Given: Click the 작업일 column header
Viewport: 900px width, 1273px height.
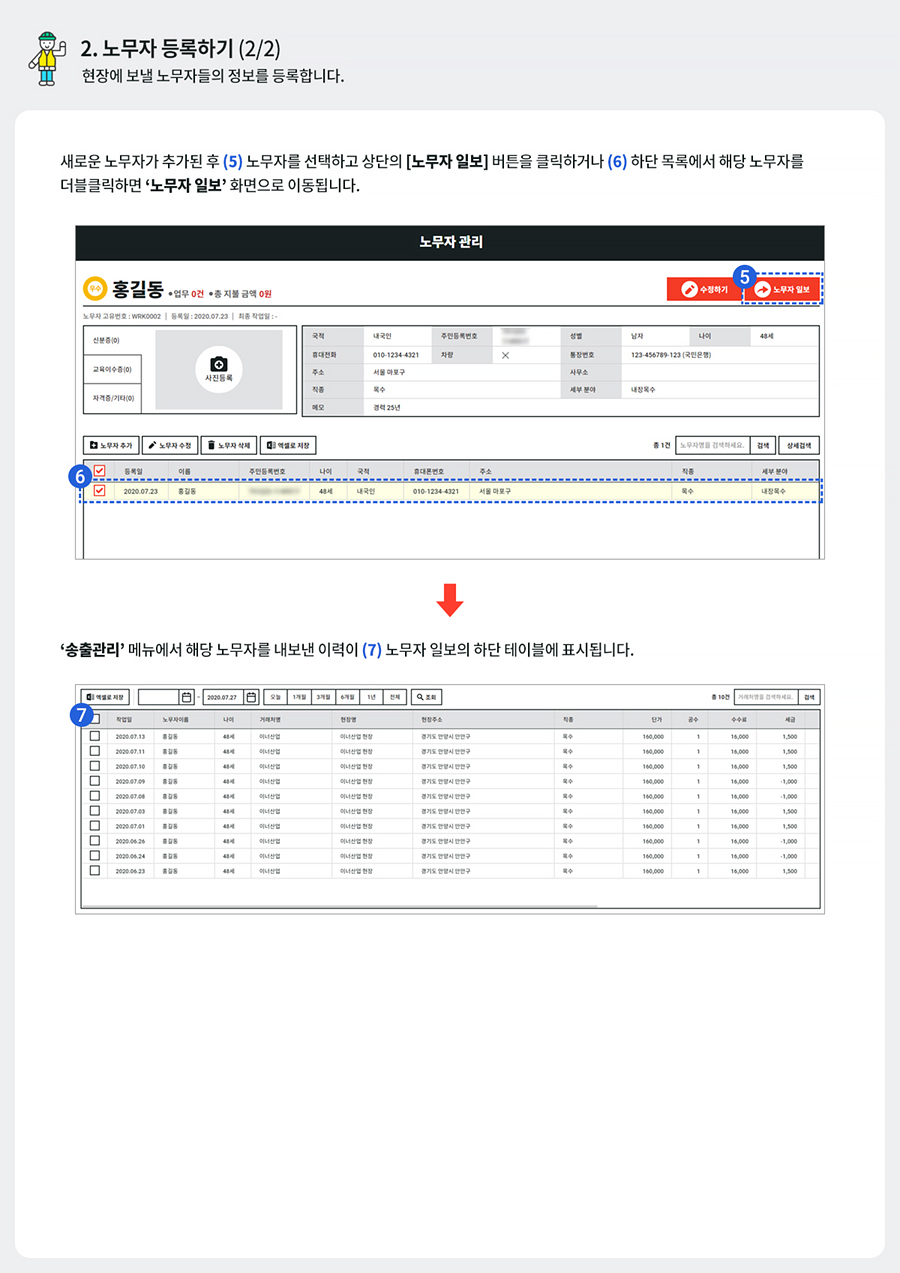Looking at the screenshot, I should point(125,719).
